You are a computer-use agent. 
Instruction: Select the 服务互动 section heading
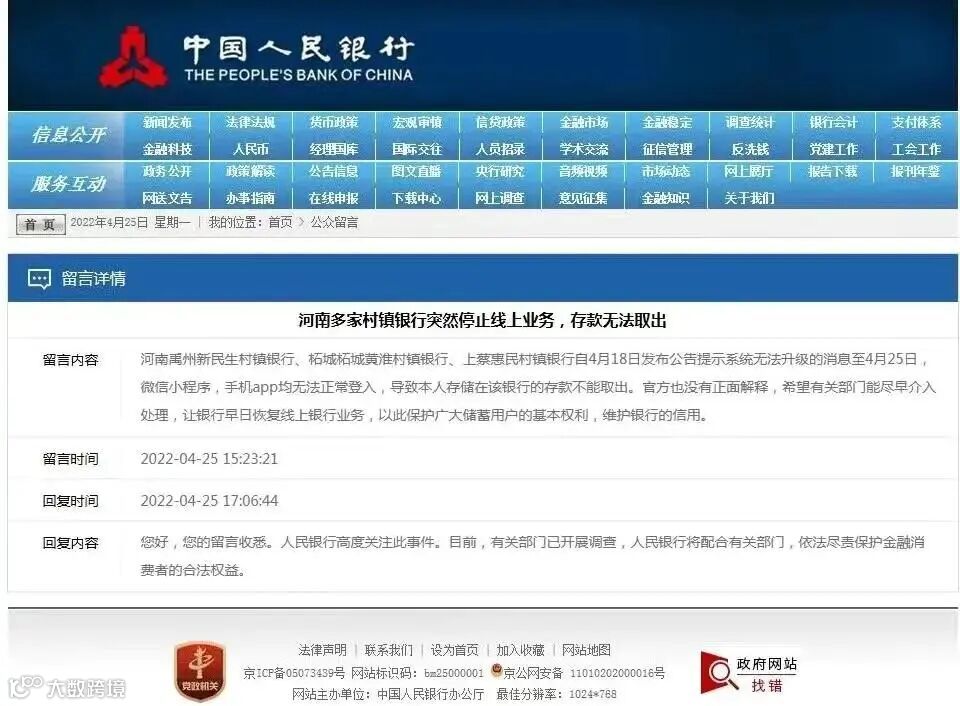point(69,184)
